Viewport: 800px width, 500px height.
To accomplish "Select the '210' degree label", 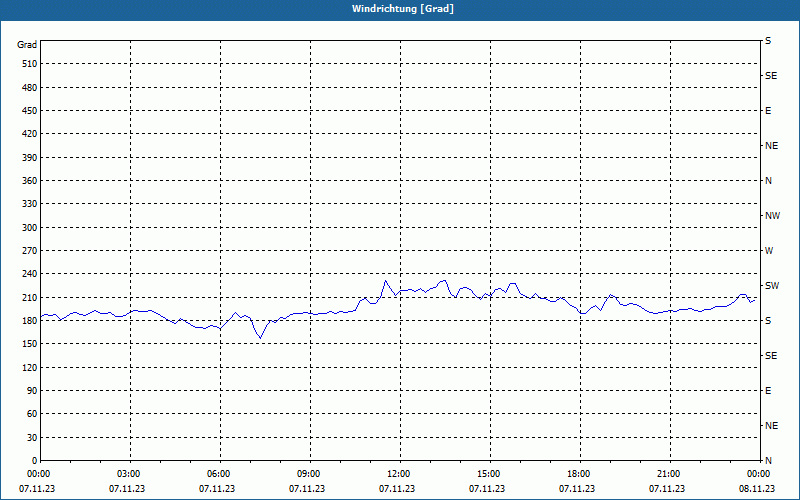I will (30, 297).
